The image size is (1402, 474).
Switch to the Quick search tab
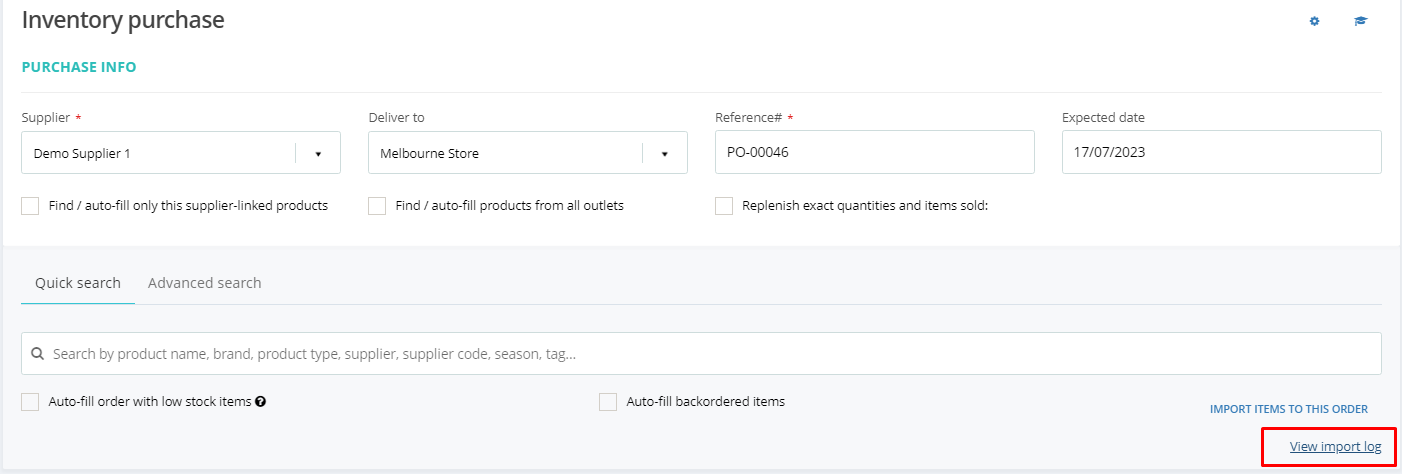pos(78,283)
